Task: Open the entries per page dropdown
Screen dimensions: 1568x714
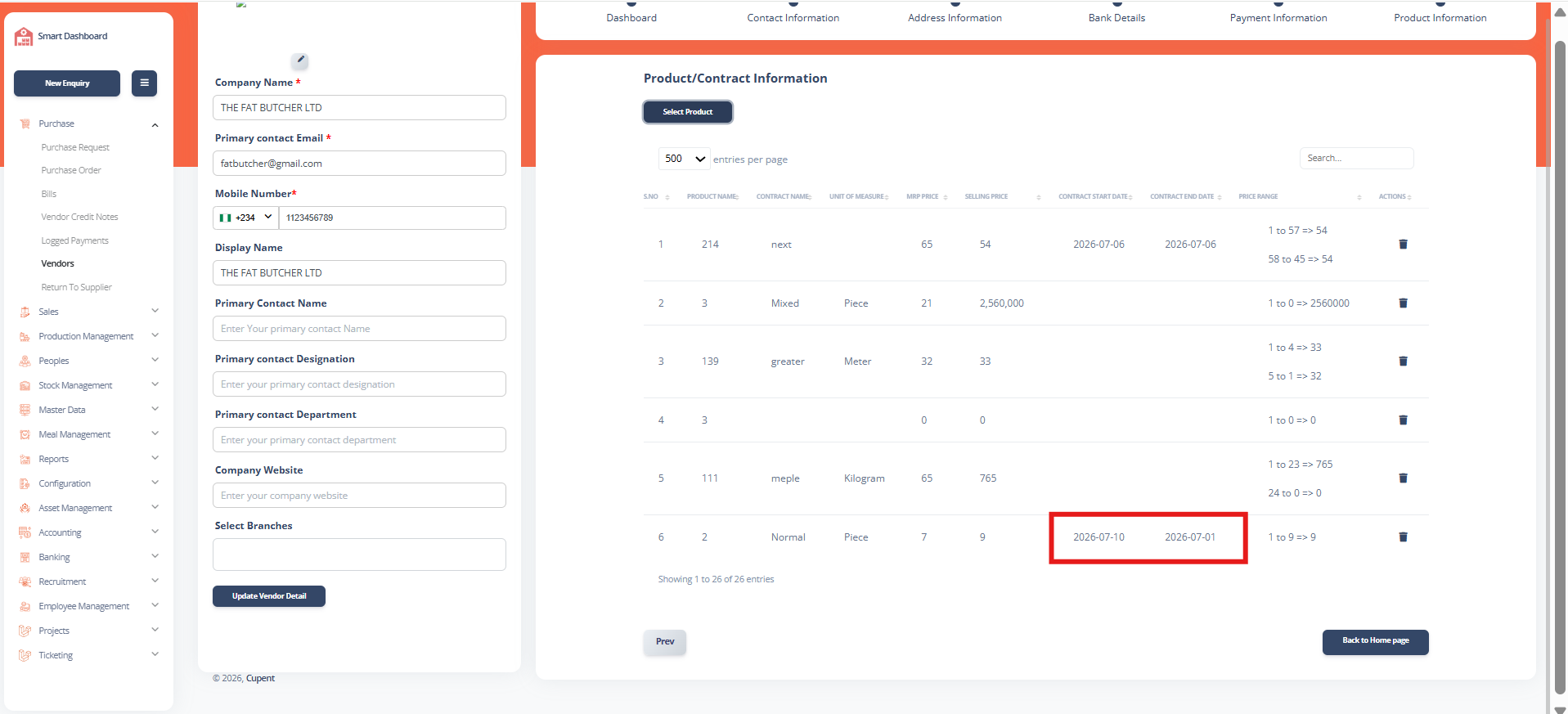Action: pyautogui.click(x=684, y=159)
